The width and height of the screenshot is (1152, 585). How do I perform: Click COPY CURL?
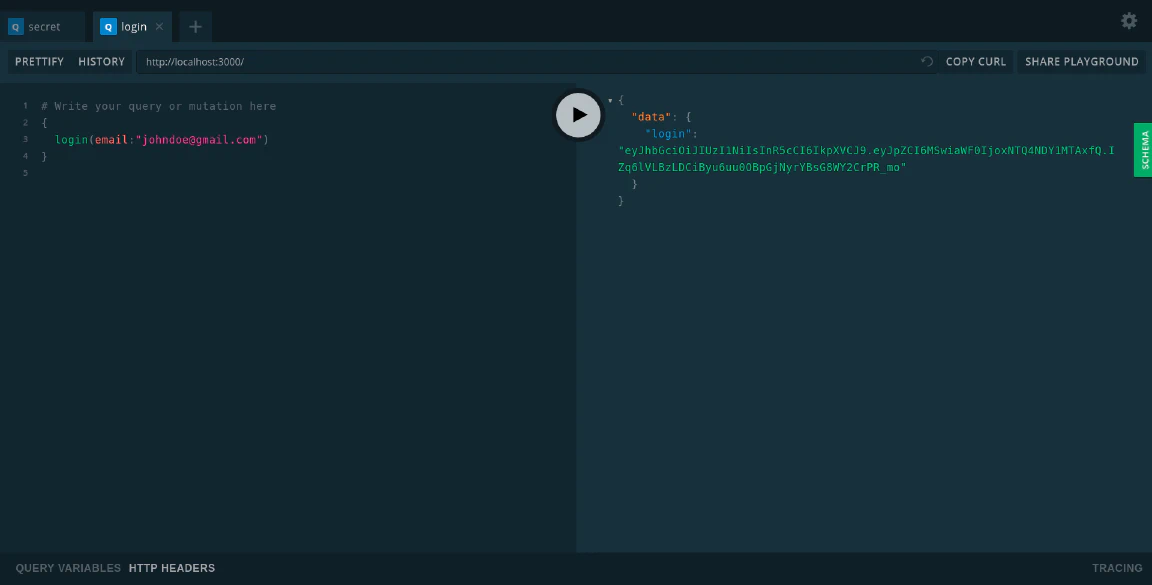pyautogui.click(x=976, y=62)
